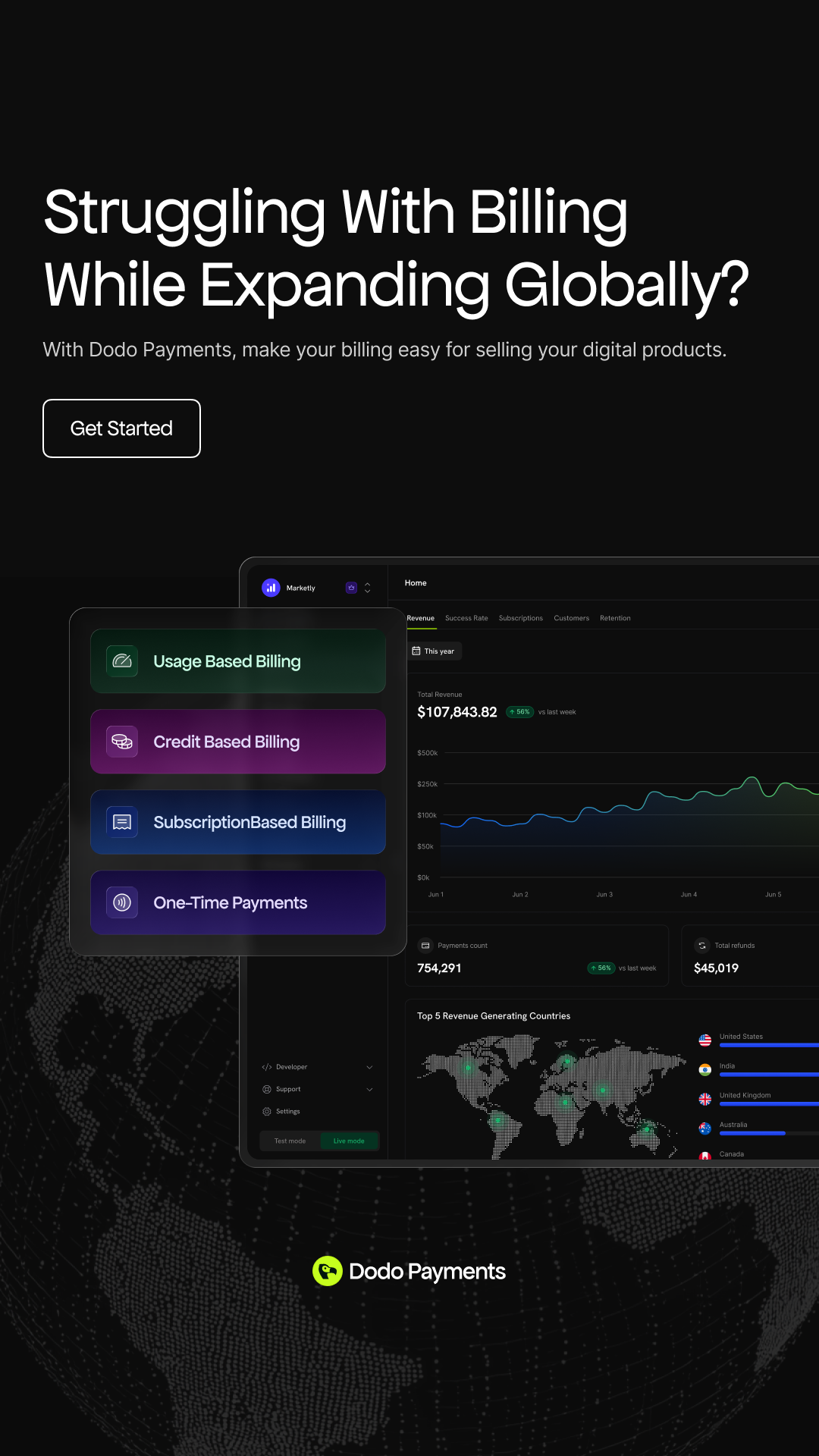819x1456 pixels.
Task: Open the Support sidebar item
Action: point(317,1089)
